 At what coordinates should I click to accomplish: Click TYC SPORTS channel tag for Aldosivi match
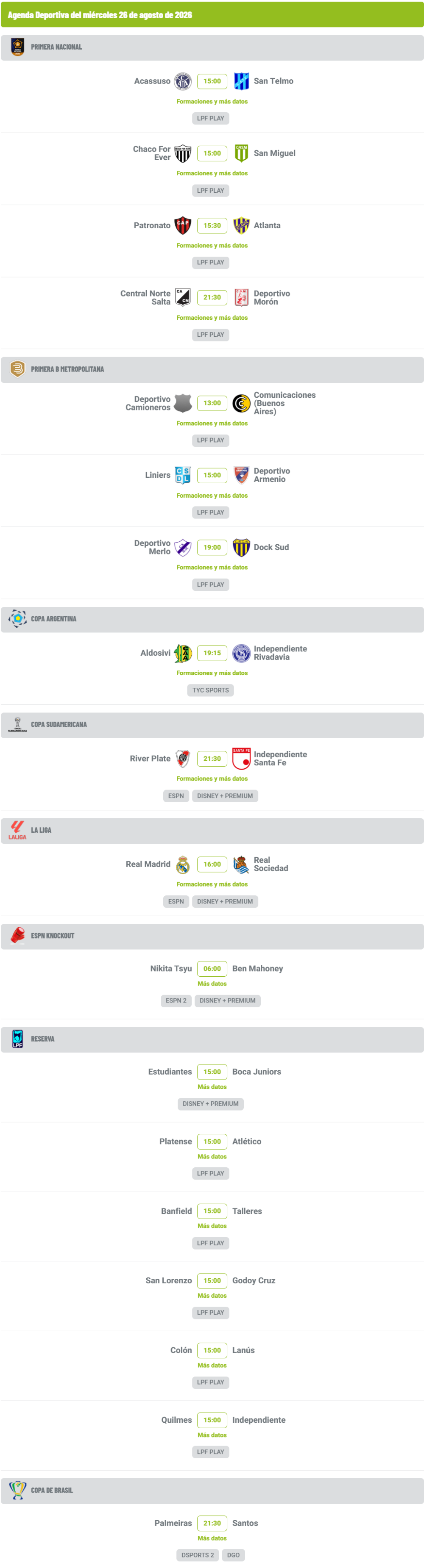[211, 690]
